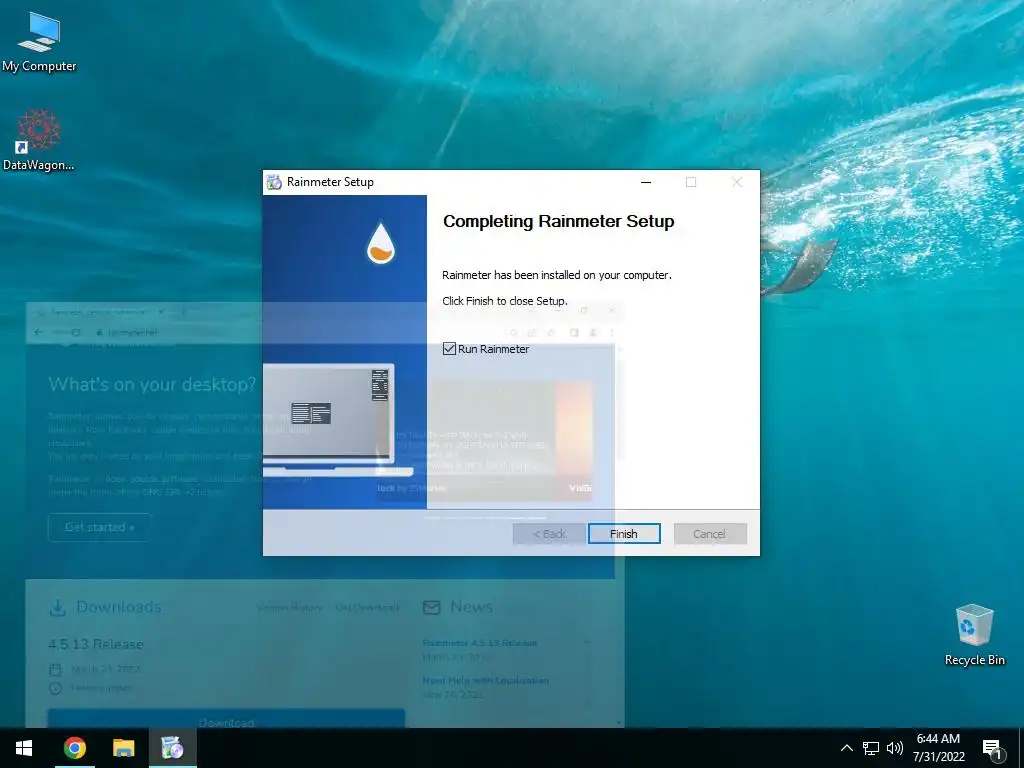Click Get started in the faded browser window
This screenshot has width=1024, height=768.
(100, 527)
